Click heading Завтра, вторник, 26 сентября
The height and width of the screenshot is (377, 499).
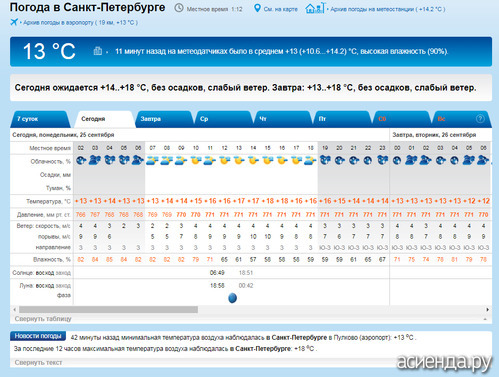pos(434,135)
